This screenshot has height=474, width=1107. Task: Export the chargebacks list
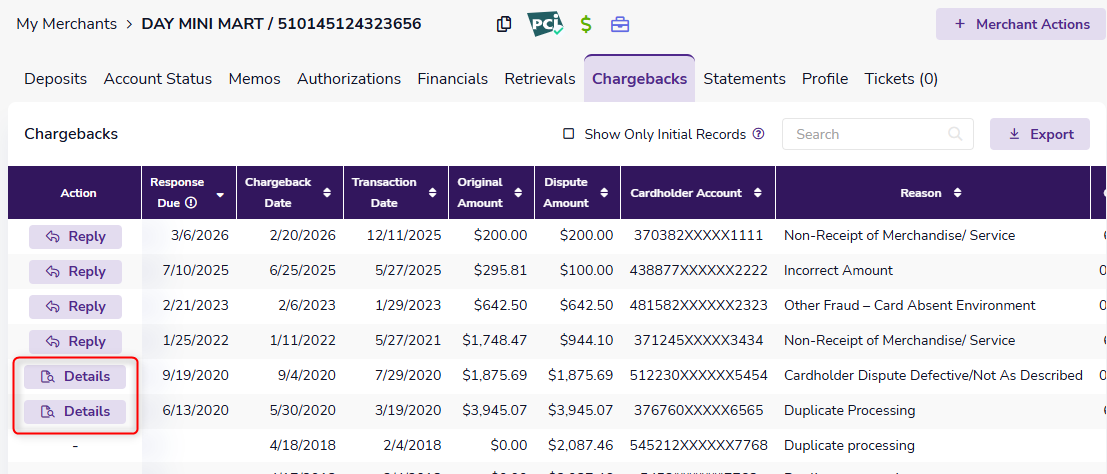tap(1040, 134)
